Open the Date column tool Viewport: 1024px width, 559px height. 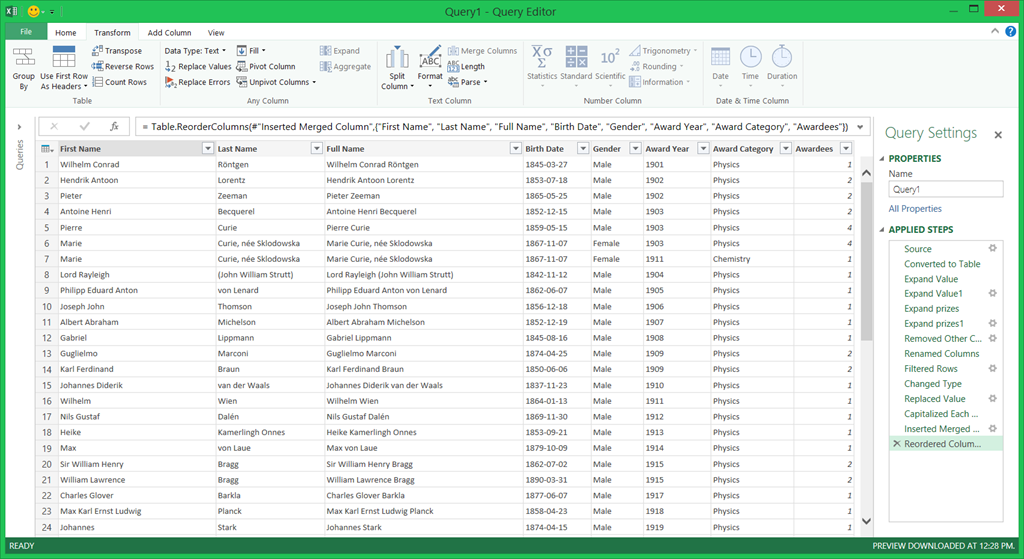pos(720,62)
